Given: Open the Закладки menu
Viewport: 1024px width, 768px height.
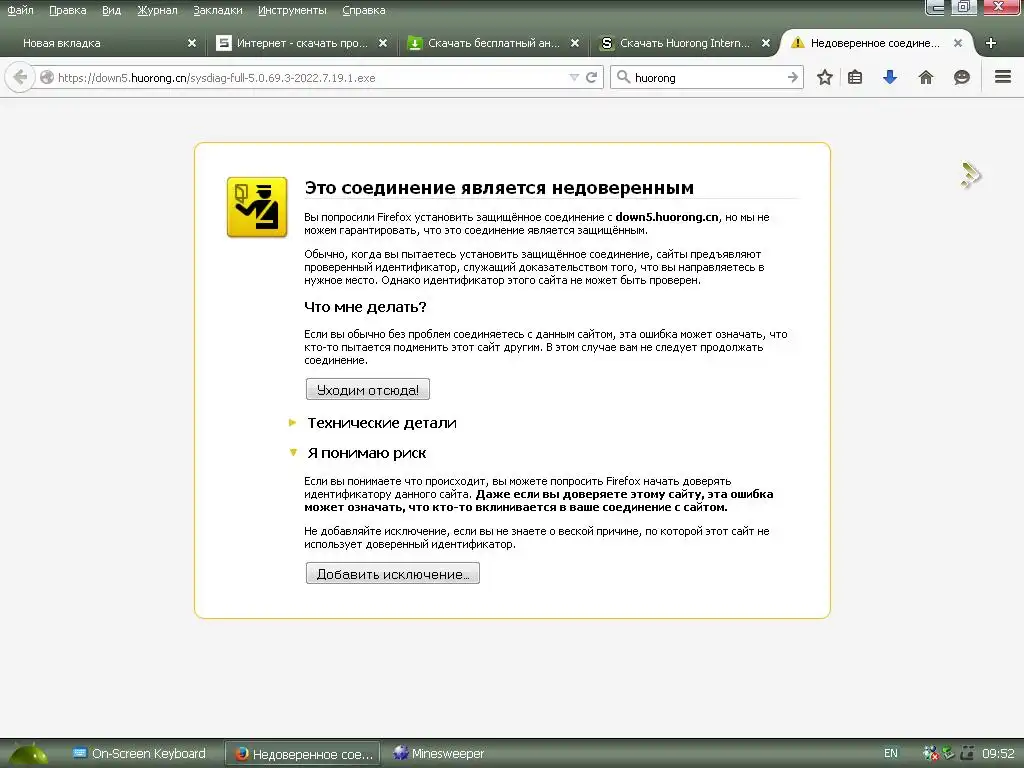Looking at the screenshot, I should tap(217, 10).
